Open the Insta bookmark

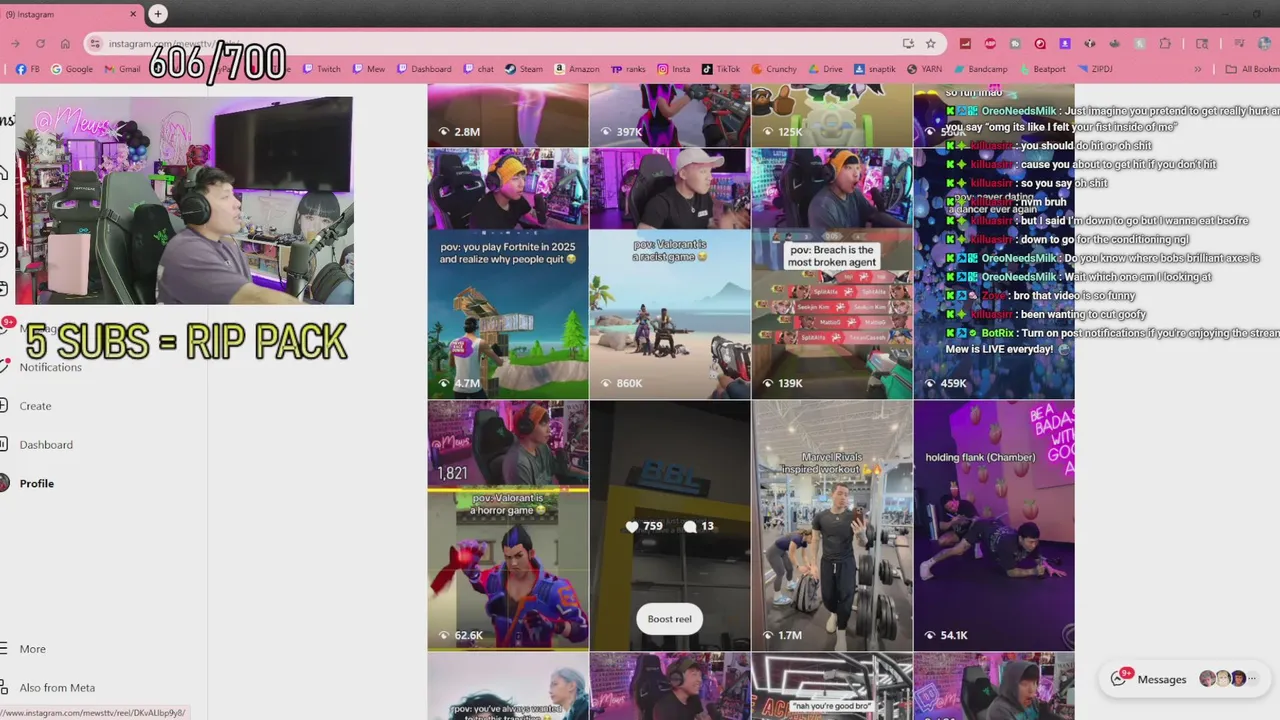674,69
